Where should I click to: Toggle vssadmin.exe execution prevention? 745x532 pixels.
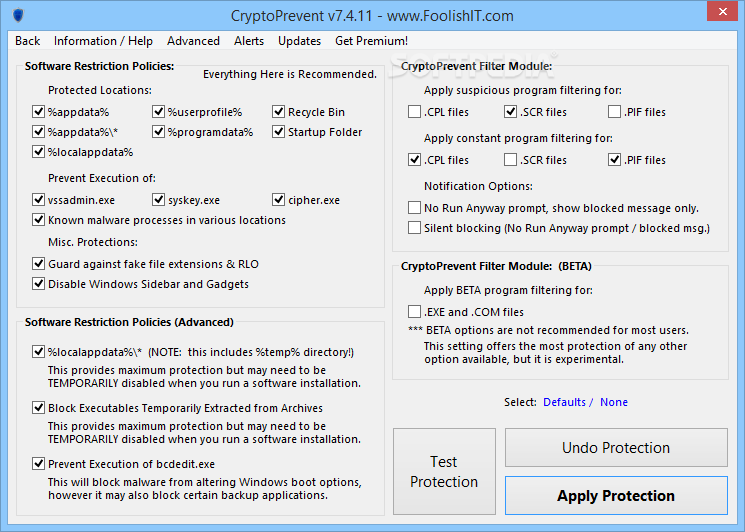coord(38,200)
